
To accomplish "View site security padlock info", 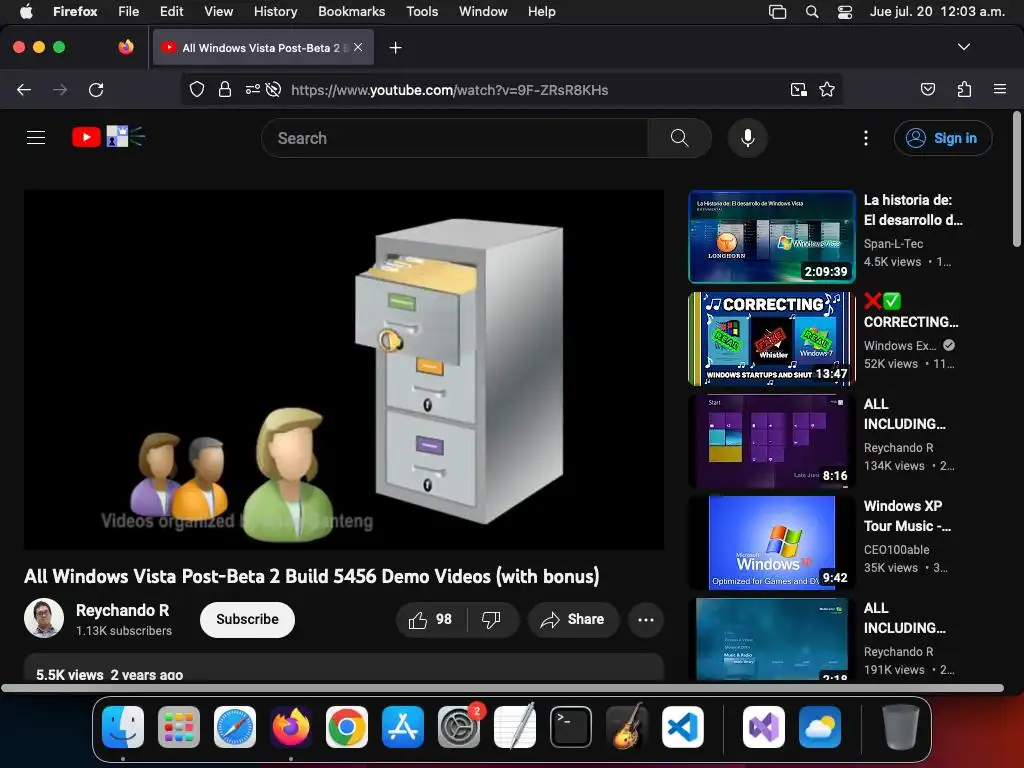I will 225,89.
